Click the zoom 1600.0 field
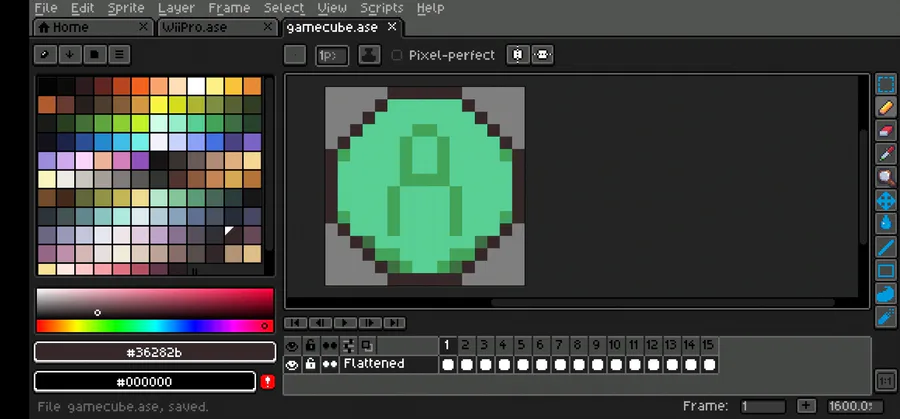Image resolution: width=900 pixels, height=419 pixels. click(x=855, y=406)
